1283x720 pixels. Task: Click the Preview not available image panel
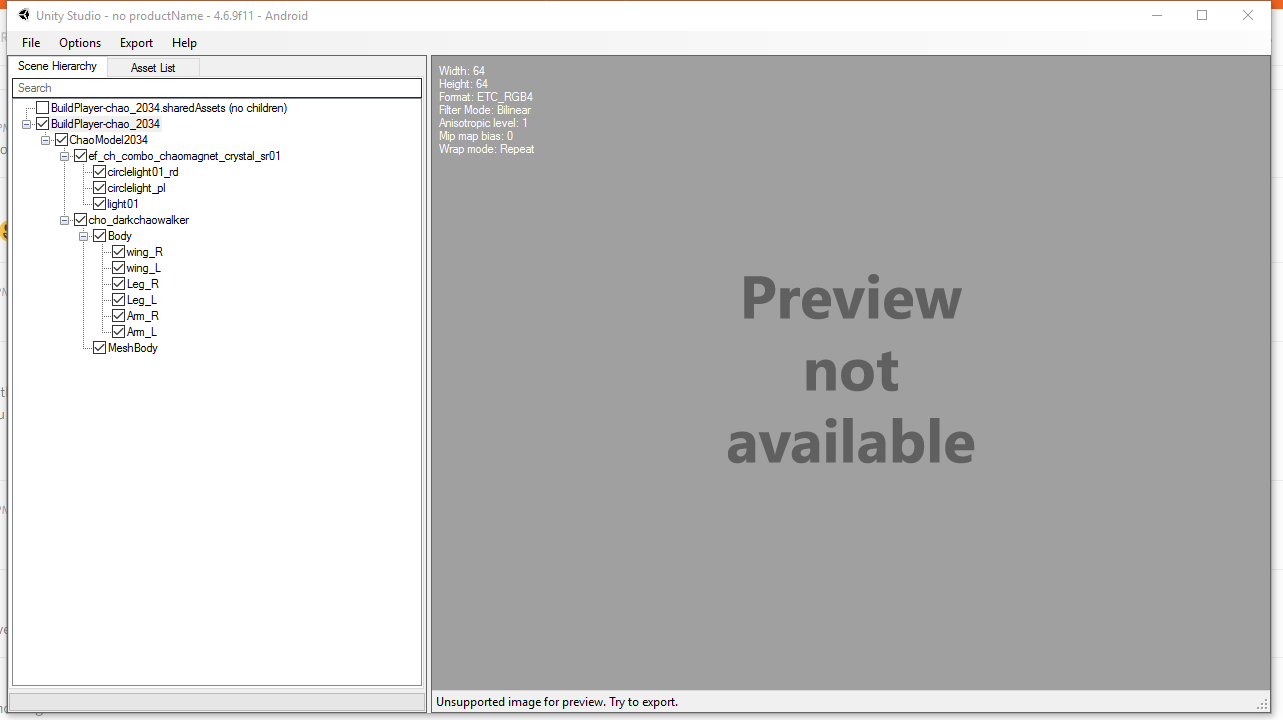point(850,372)
